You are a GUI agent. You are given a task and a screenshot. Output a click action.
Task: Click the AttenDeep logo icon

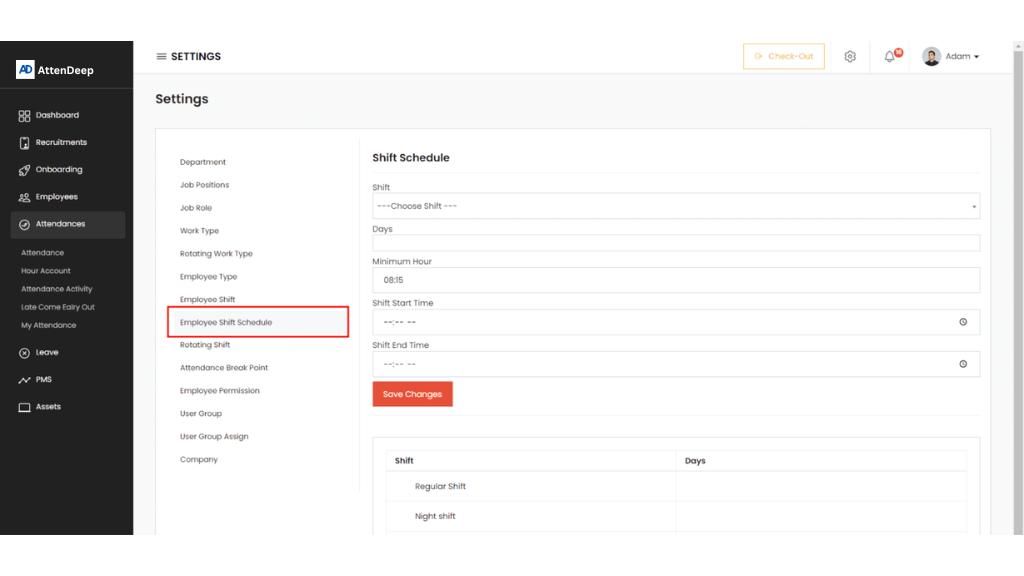(x=25, y=70)
